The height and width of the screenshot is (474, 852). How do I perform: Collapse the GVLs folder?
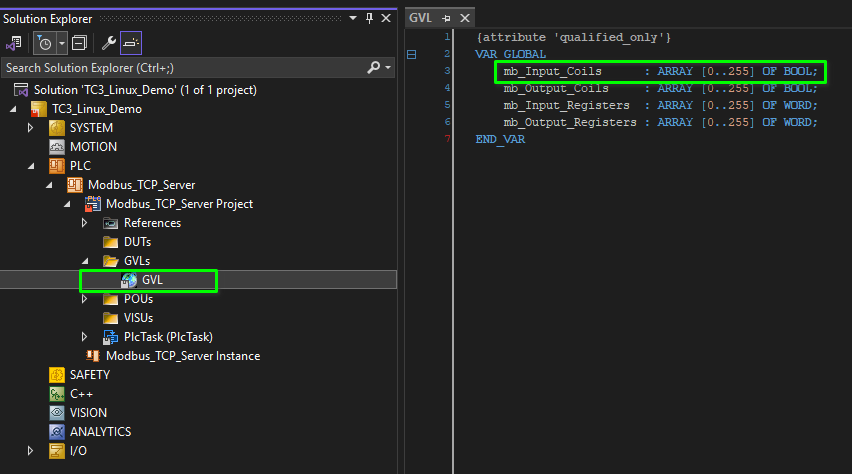[x=85, y=261]
